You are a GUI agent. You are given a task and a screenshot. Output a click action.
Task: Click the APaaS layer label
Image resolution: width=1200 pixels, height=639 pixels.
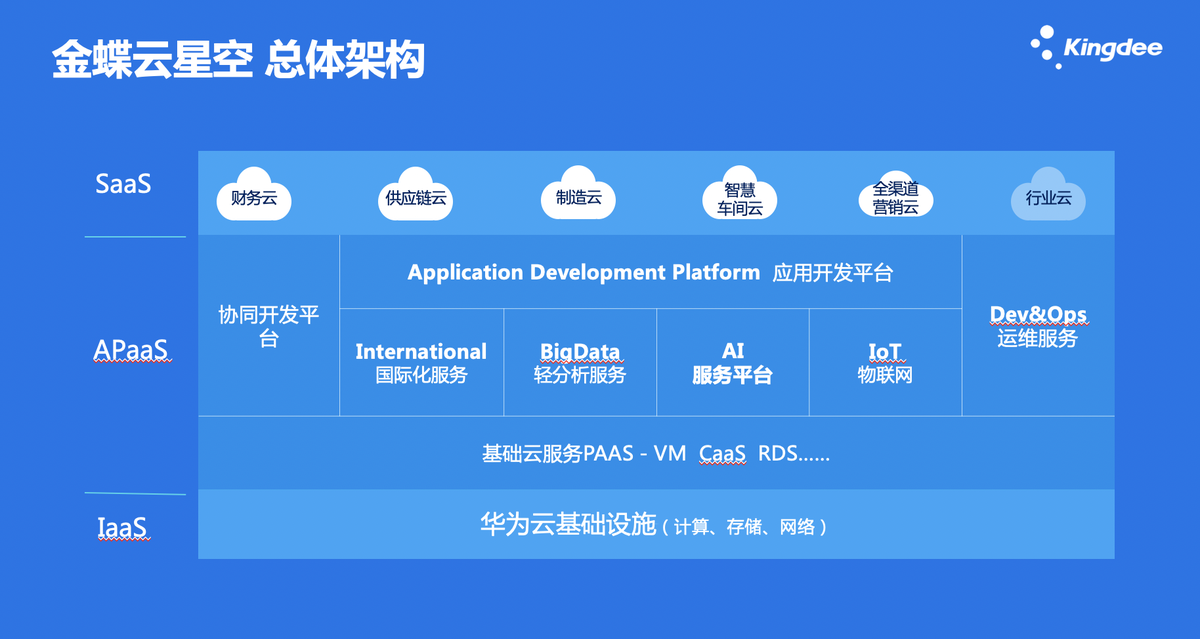coord(130,350)
